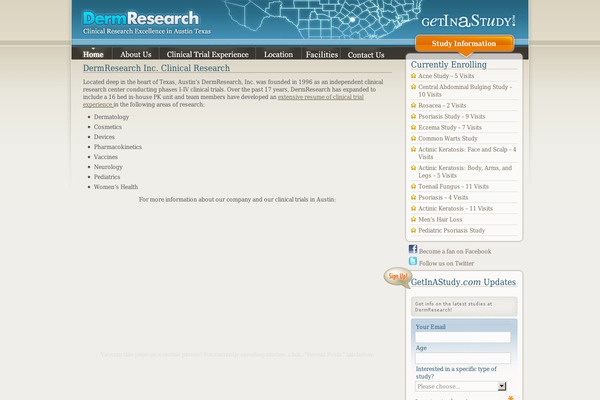Click star icon beside Pediatric Psoriasis Study
This screenshot has height=400, width=600.
(x=413, y=230)
